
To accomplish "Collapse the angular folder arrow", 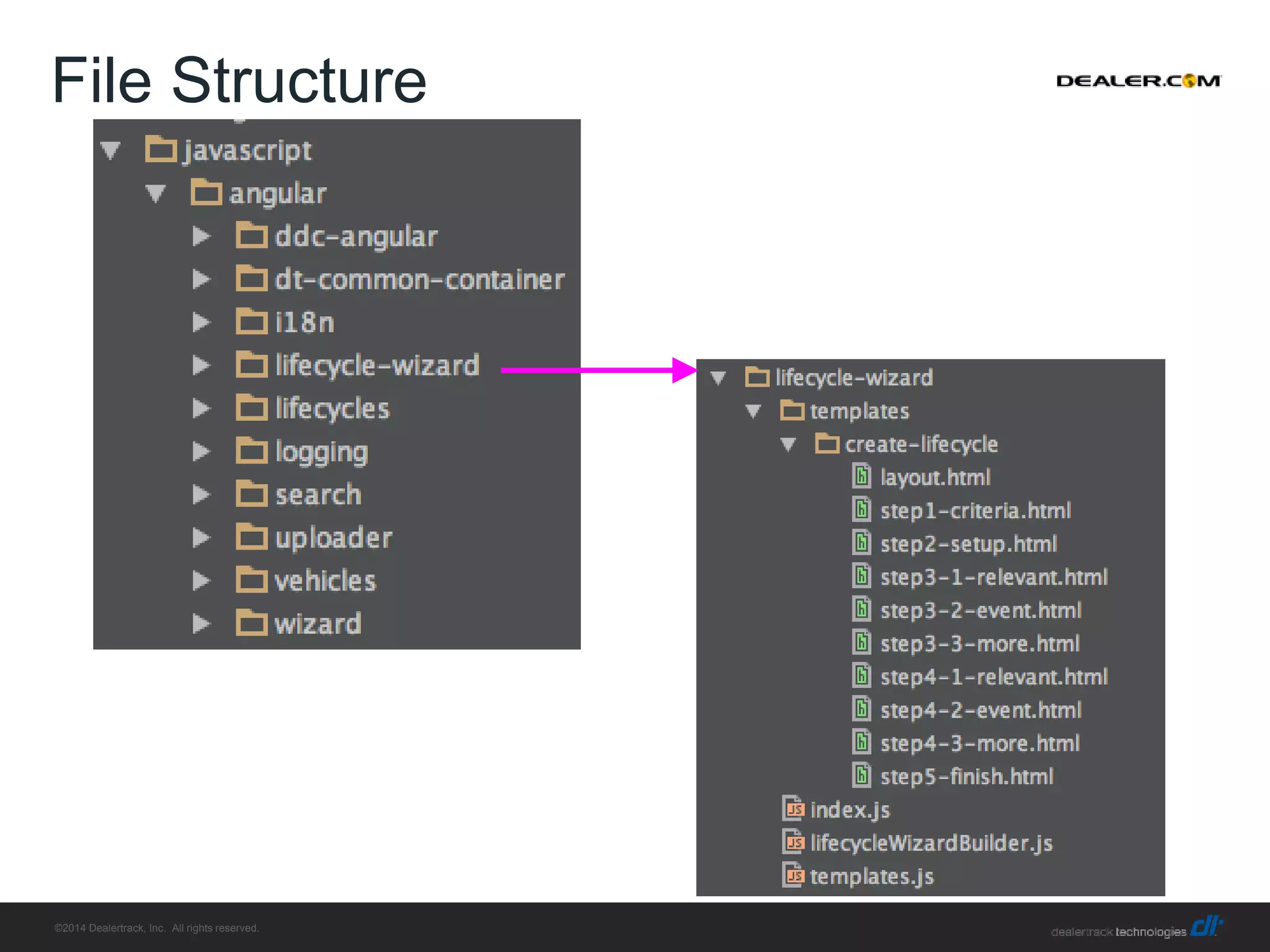I will [x=156, y=193].
